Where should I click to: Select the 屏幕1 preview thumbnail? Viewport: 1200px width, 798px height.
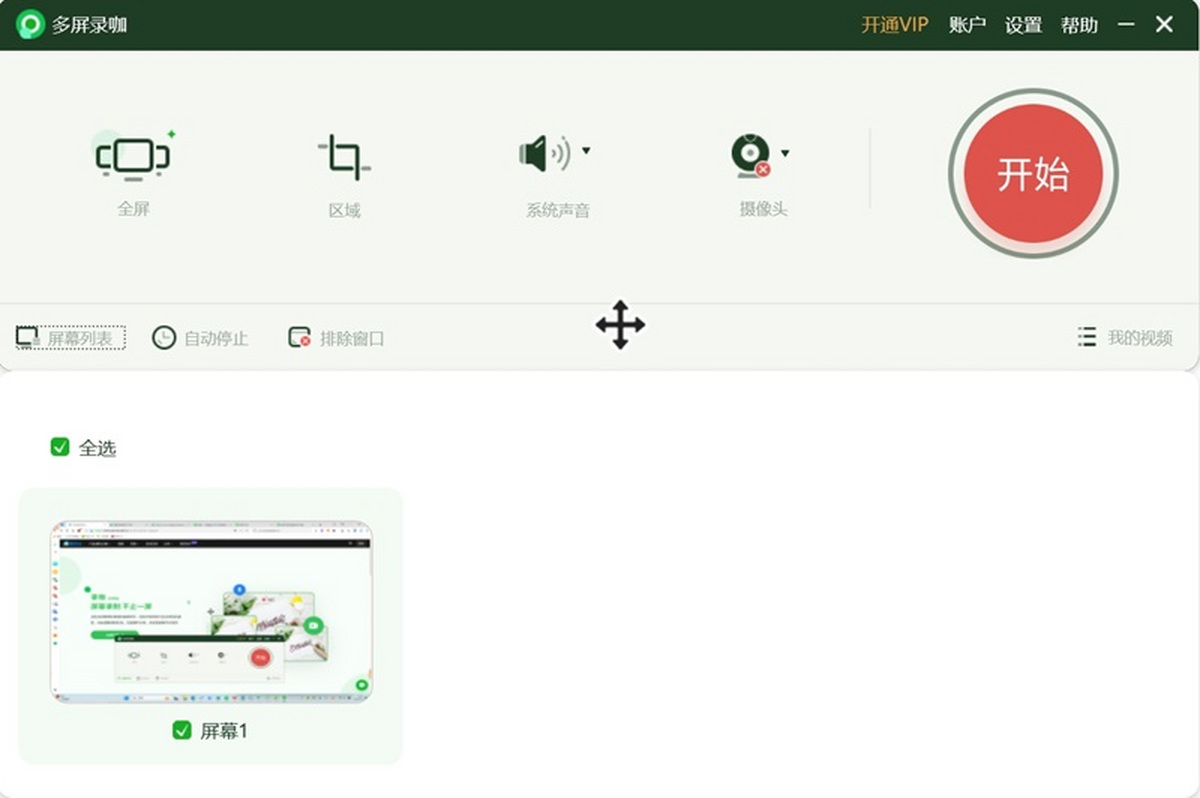[211, 610]
